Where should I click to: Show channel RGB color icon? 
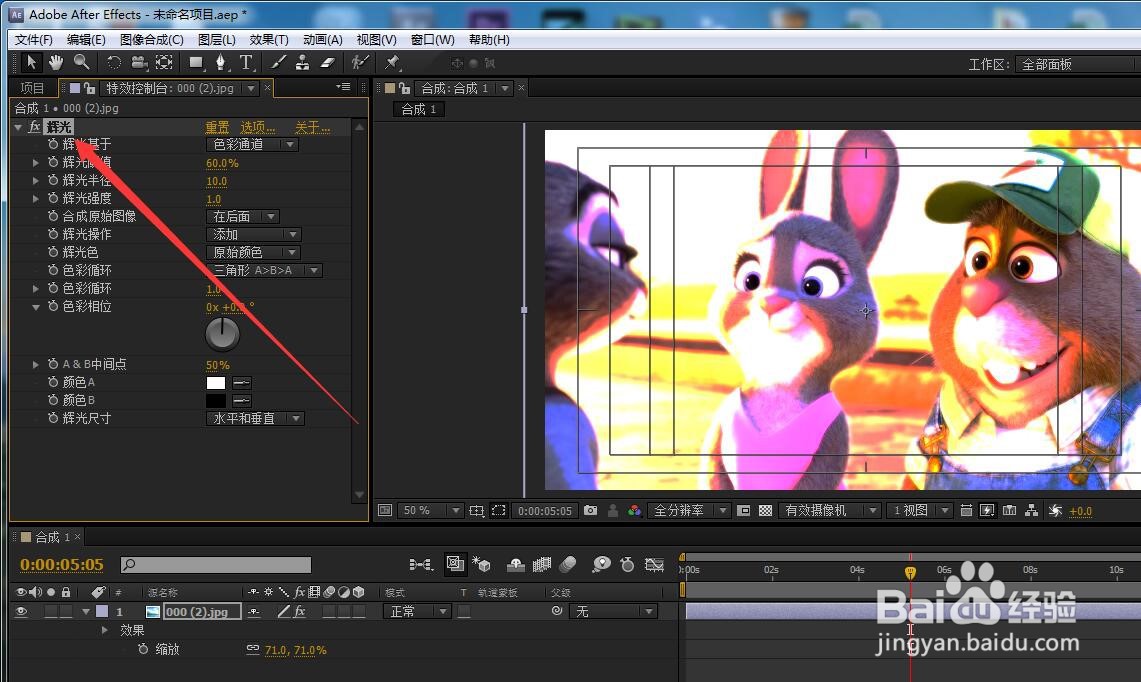[x=635, y=511]
